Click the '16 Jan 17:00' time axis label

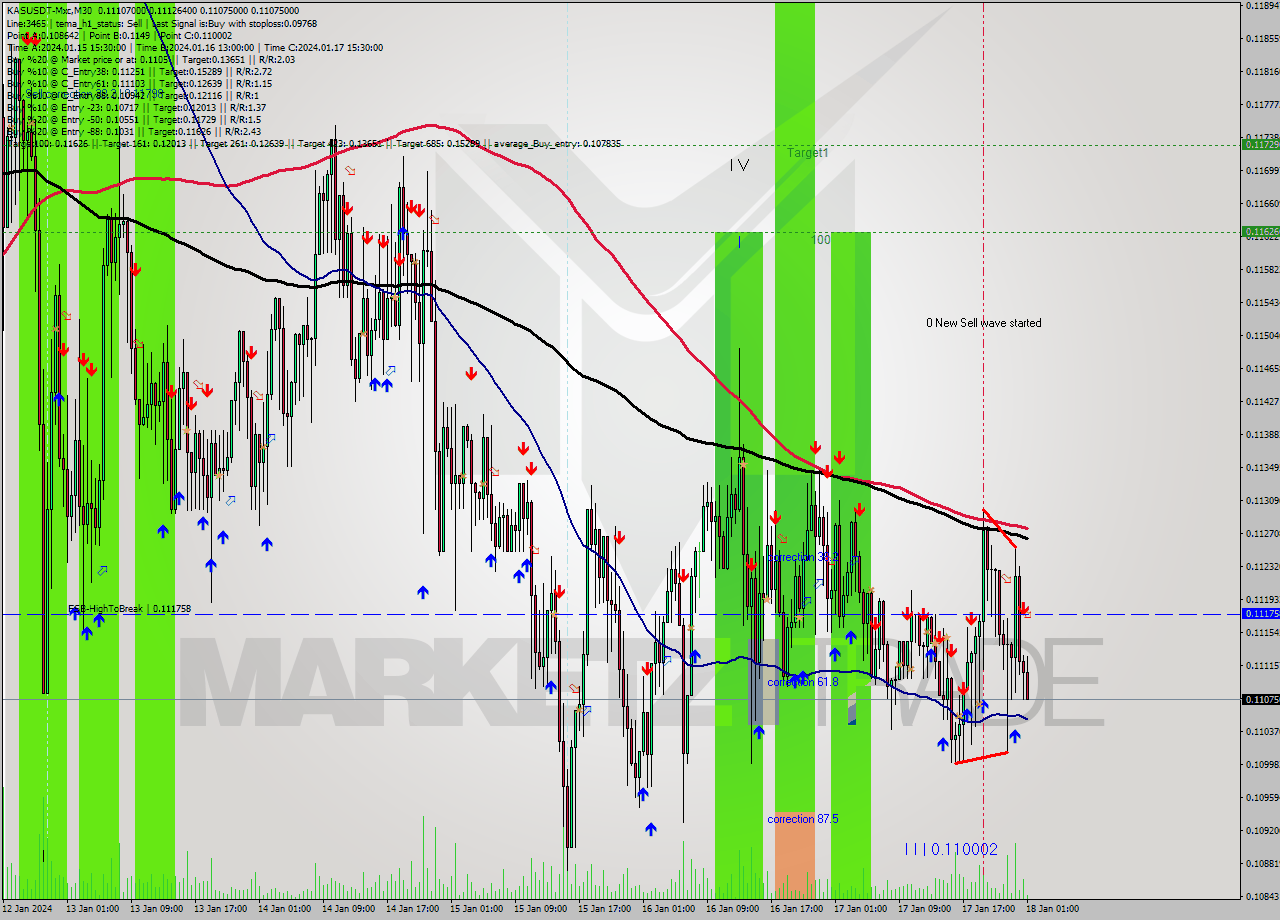[x=797, y=909]
